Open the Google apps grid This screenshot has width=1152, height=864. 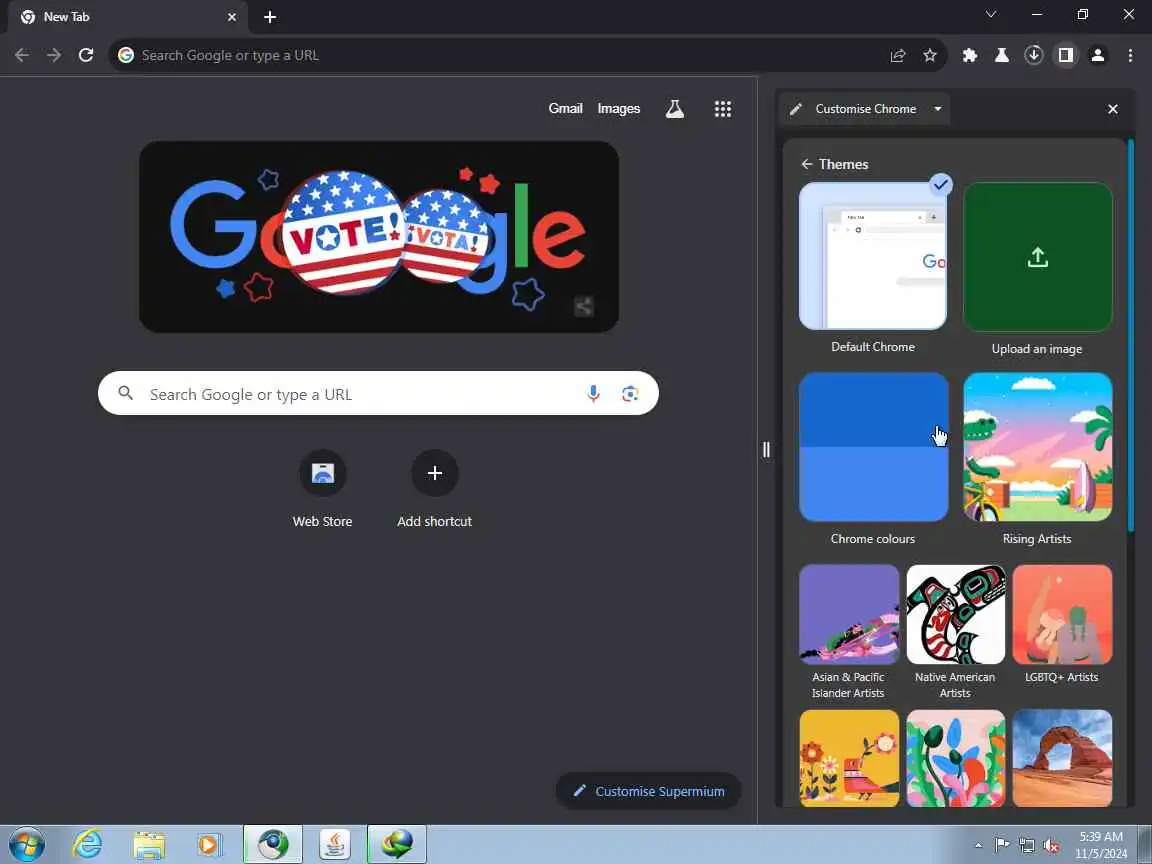pos(723,109)
